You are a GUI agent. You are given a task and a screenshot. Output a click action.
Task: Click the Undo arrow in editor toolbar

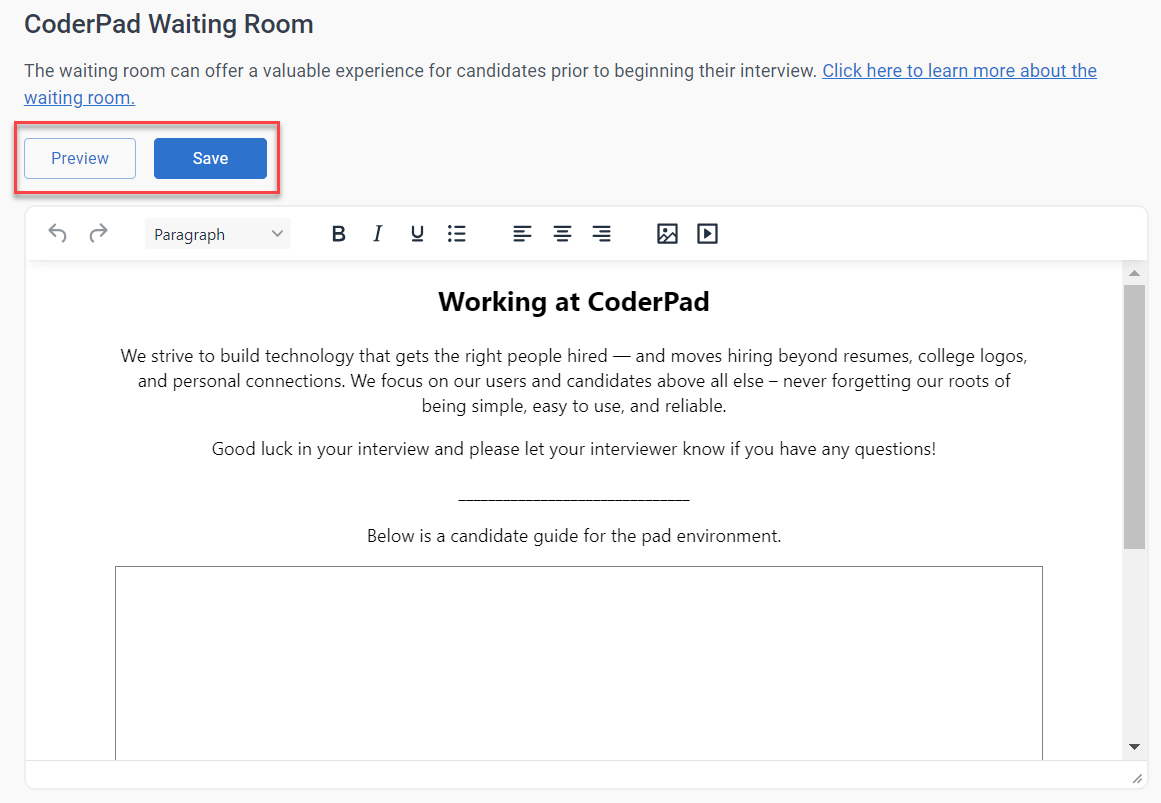(x=58, y=234)
